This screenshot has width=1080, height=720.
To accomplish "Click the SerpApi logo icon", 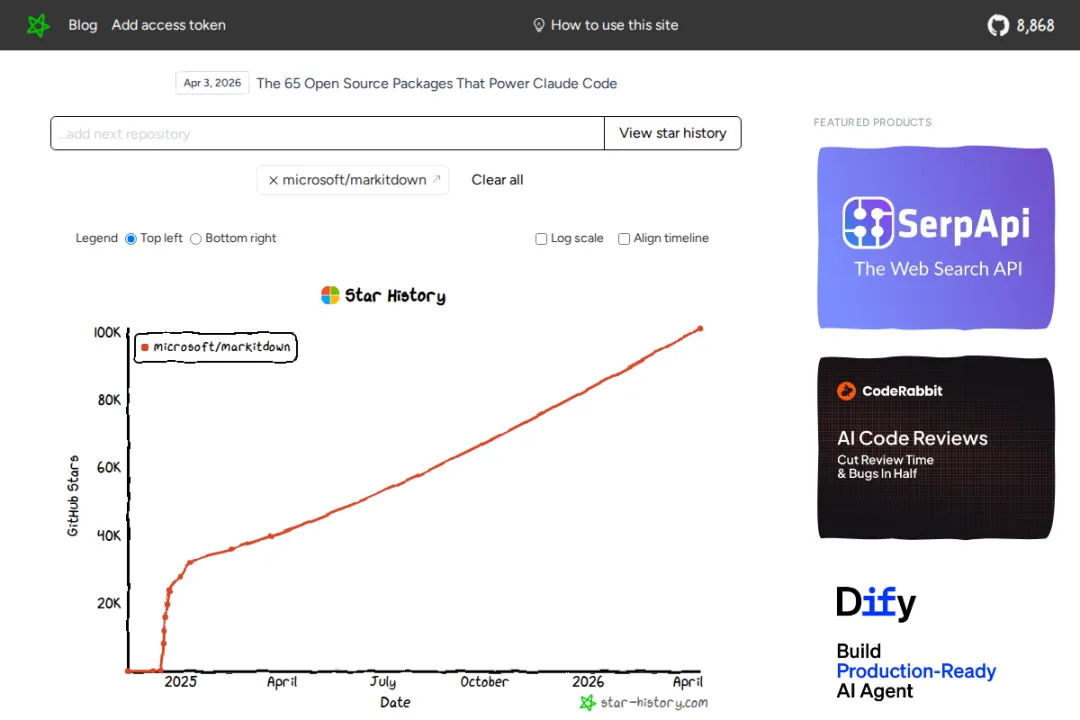I will click(868, 223).
